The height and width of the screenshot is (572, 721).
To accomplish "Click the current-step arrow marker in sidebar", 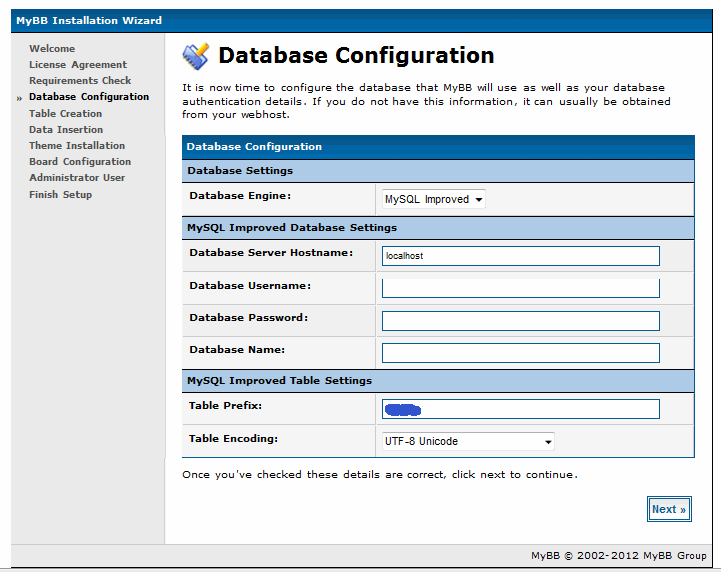I will click(19, 98).
